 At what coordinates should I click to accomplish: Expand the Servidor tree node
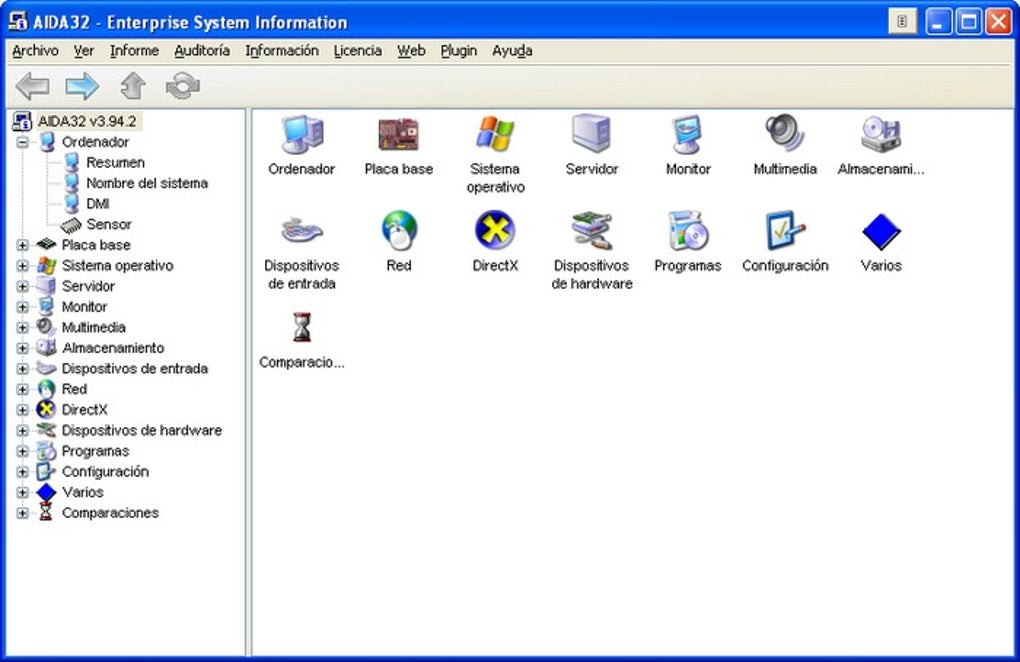point(23,286)
